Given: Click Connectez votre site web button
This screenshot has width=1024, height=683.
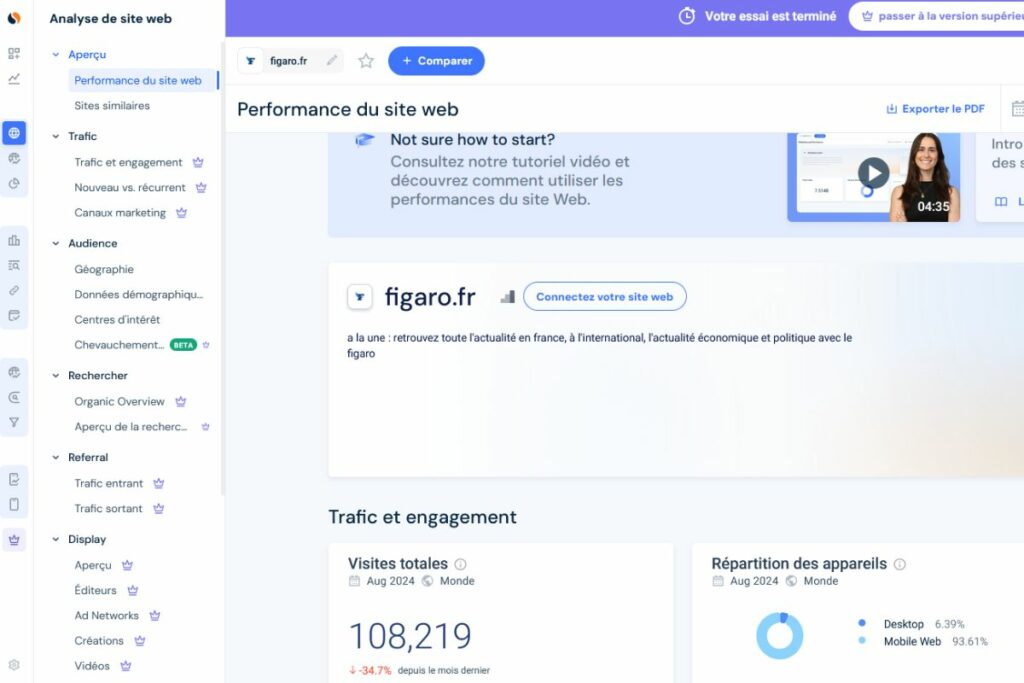Looking at the screenshot, I should click(x=604, y=297).
